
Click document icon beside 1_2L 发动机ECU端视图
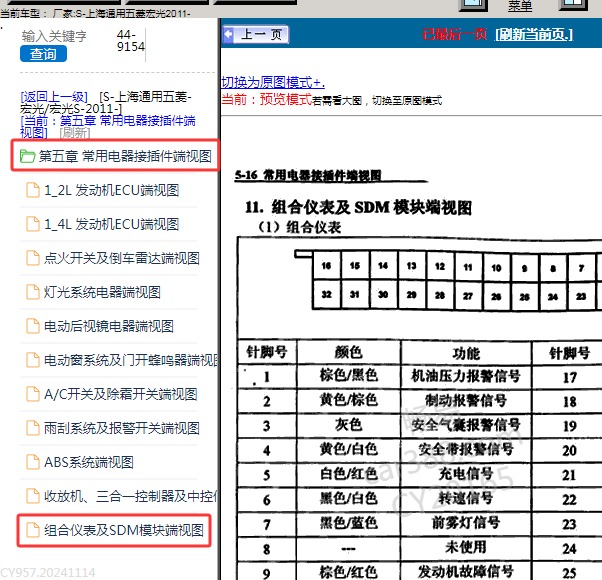point(33,190)
